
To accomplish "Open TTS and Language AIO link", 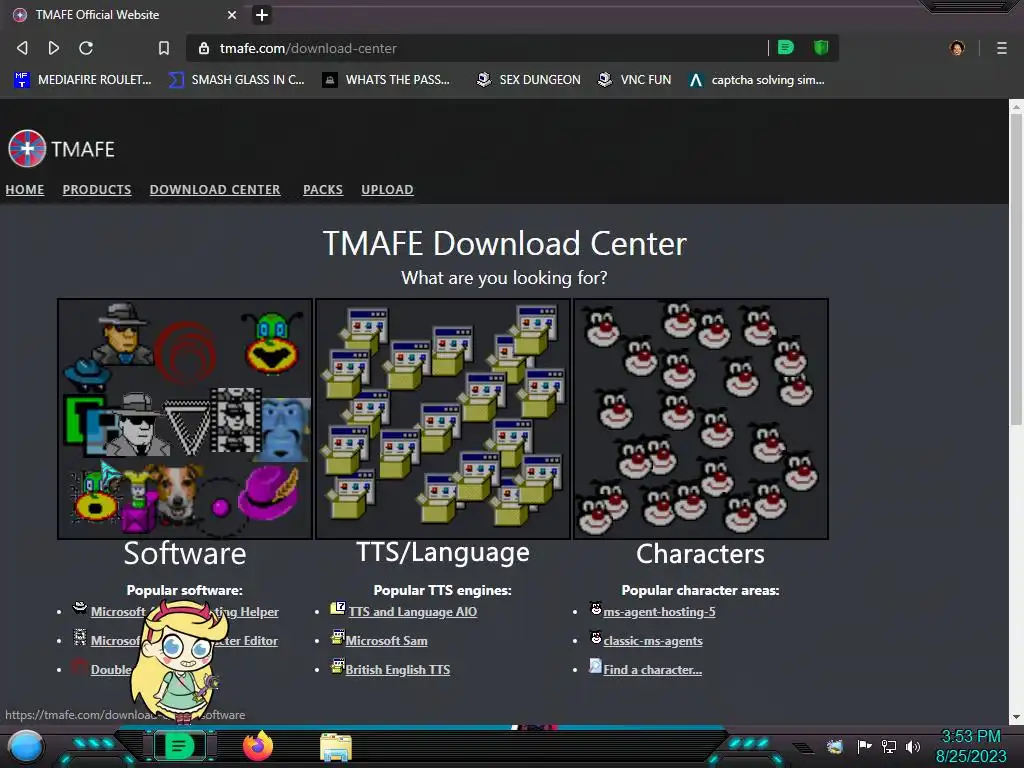I will pos(413,612).
